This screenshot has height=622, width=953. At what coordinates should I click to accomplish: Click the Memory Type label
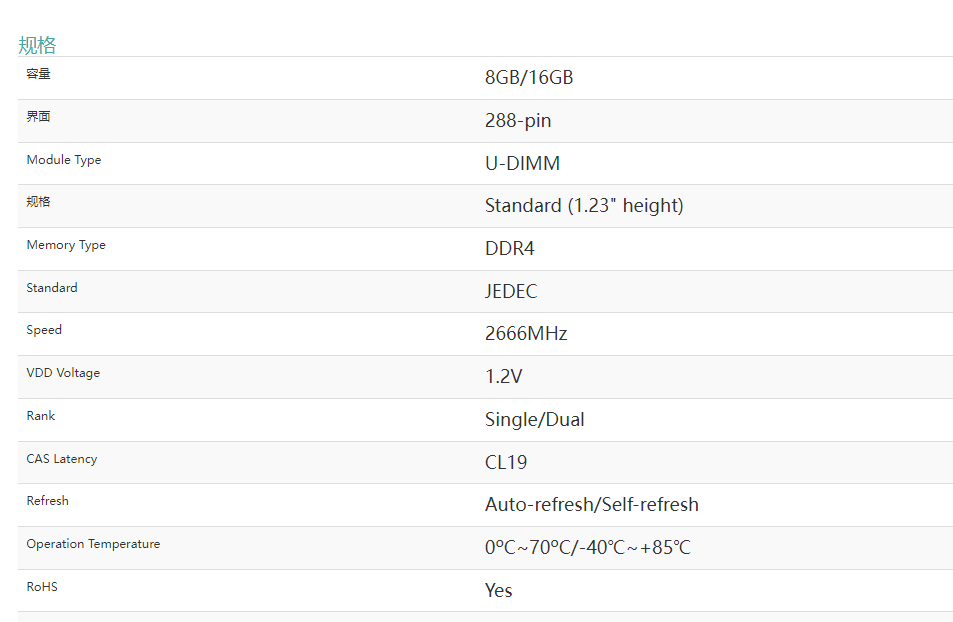[66, 245]
